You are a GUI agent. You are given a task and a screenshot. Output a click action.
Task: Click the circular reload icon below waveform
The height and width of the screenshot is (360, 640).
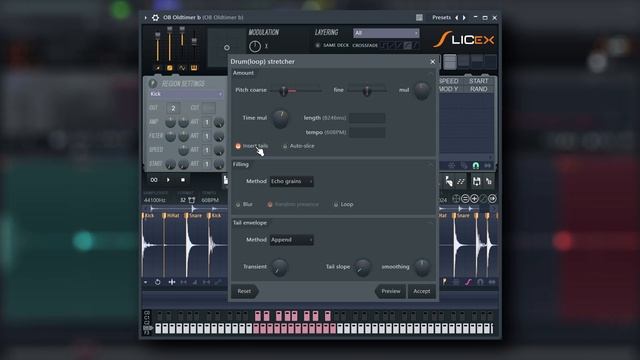point(158,282)
